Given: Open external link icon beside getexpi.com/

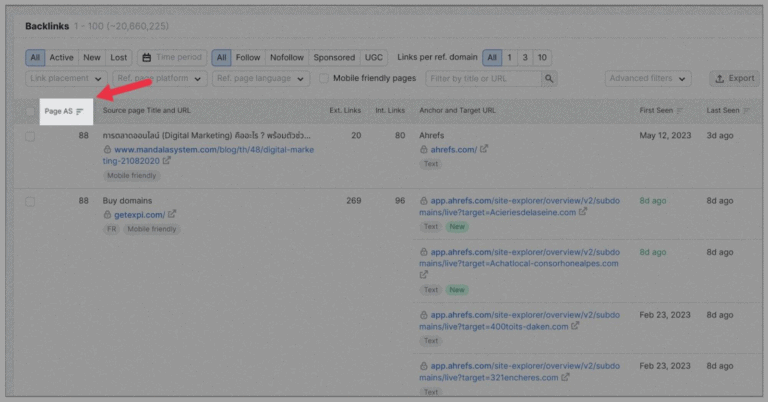Looking at the screenshot, I should coord(172,214).
